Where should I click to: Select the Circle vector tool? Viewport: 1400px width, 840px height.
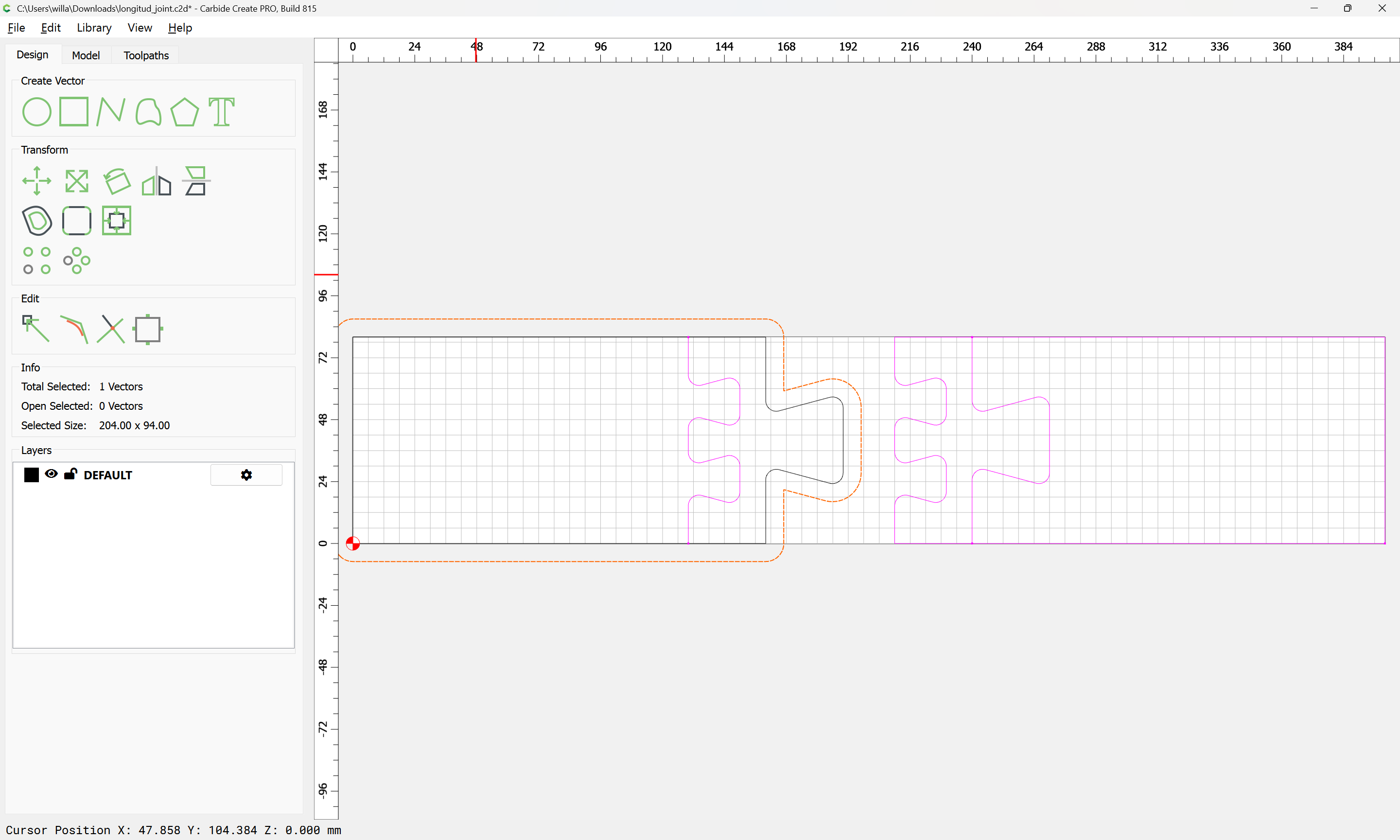[x=37, y=111]
